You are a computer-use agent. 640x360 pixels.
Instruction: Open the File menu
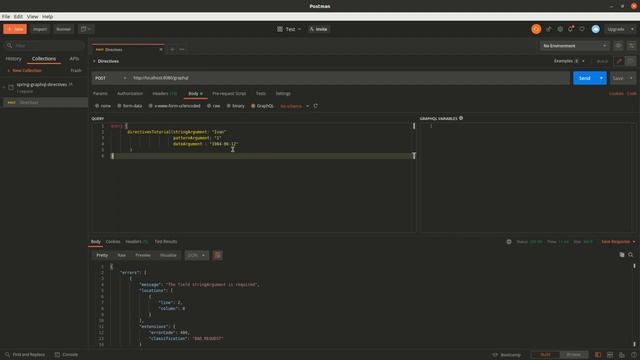pos(6,17)
